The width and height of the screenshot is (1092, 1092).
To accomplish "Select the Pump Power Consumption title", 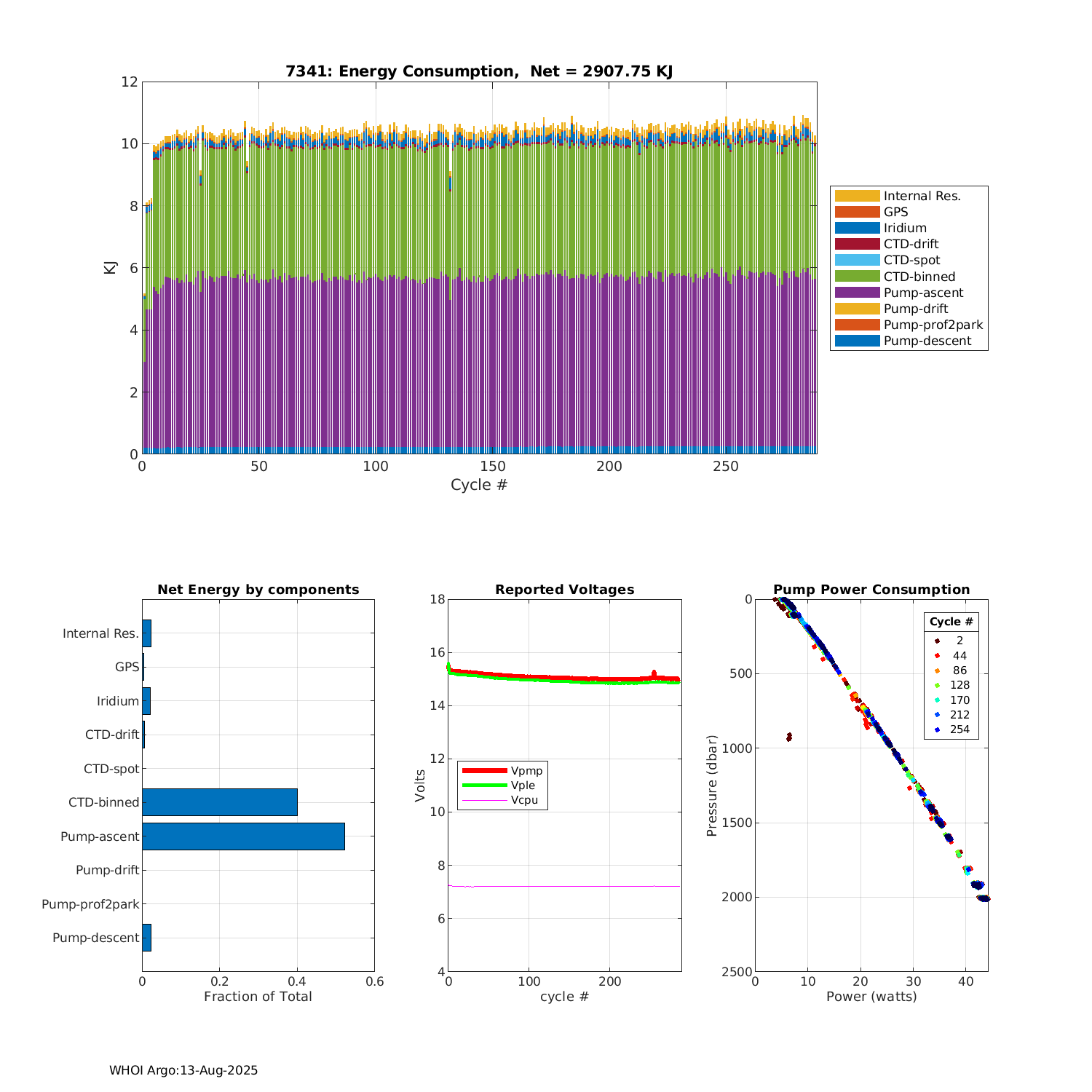I will click(871, 590).
